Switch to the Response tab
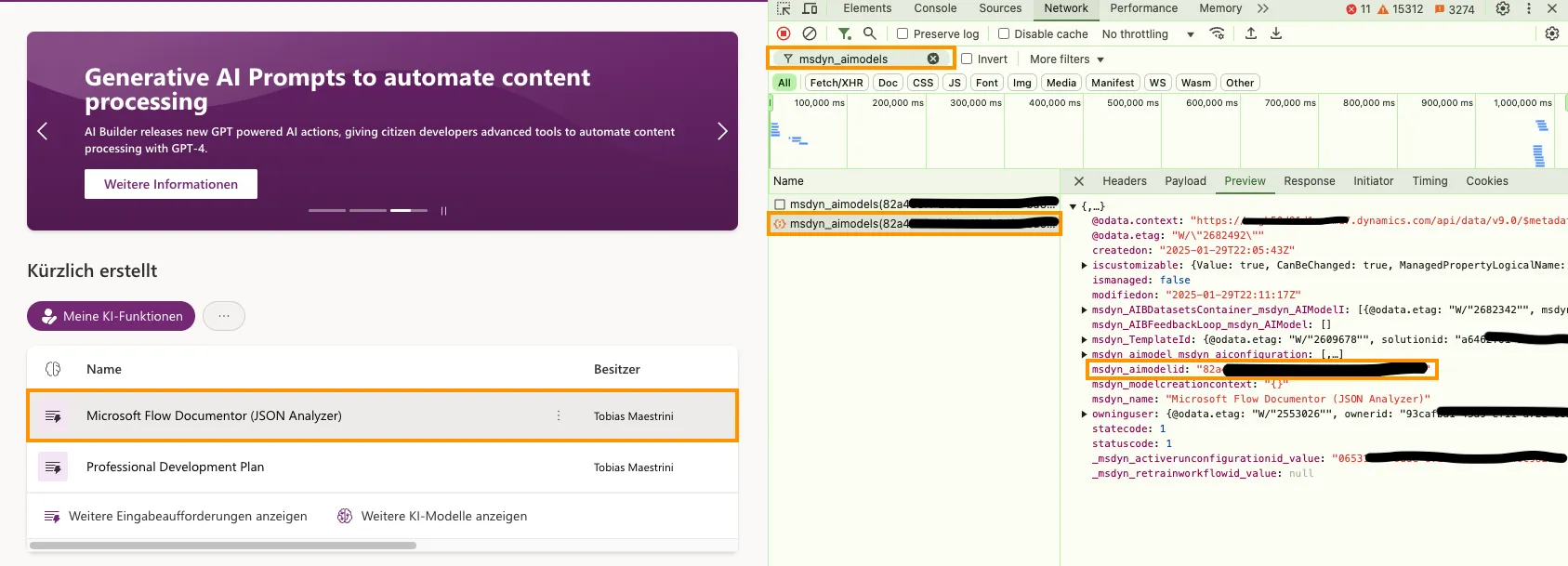 point(1309,181)
